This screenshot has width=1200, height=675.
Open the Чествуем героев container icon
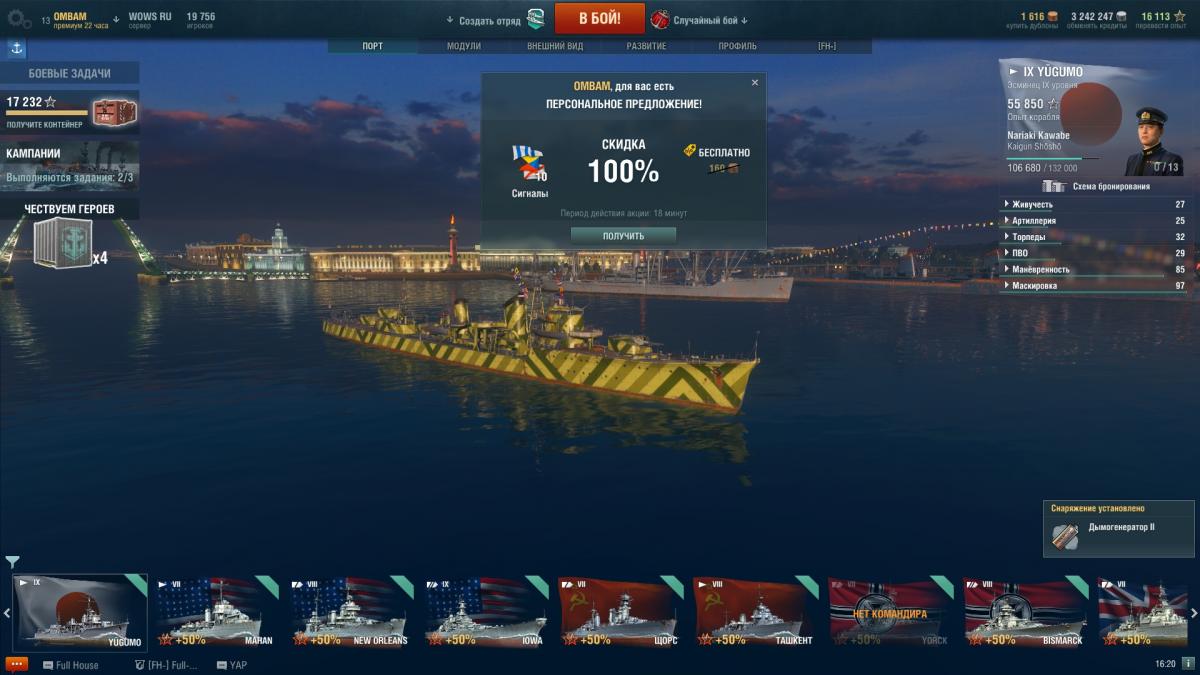coord(62,245)
